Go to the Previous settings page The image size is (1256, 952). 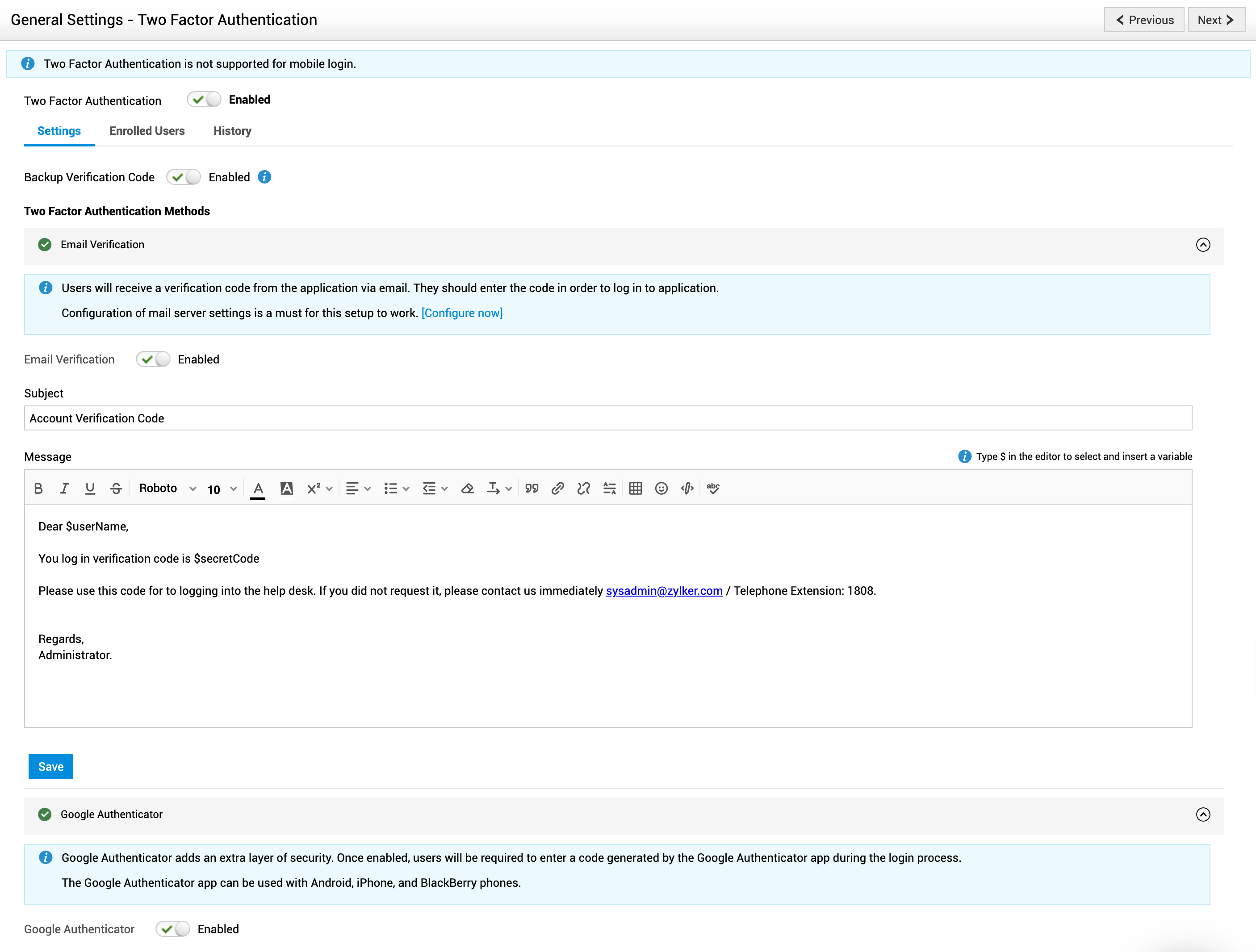point(1143,20)
